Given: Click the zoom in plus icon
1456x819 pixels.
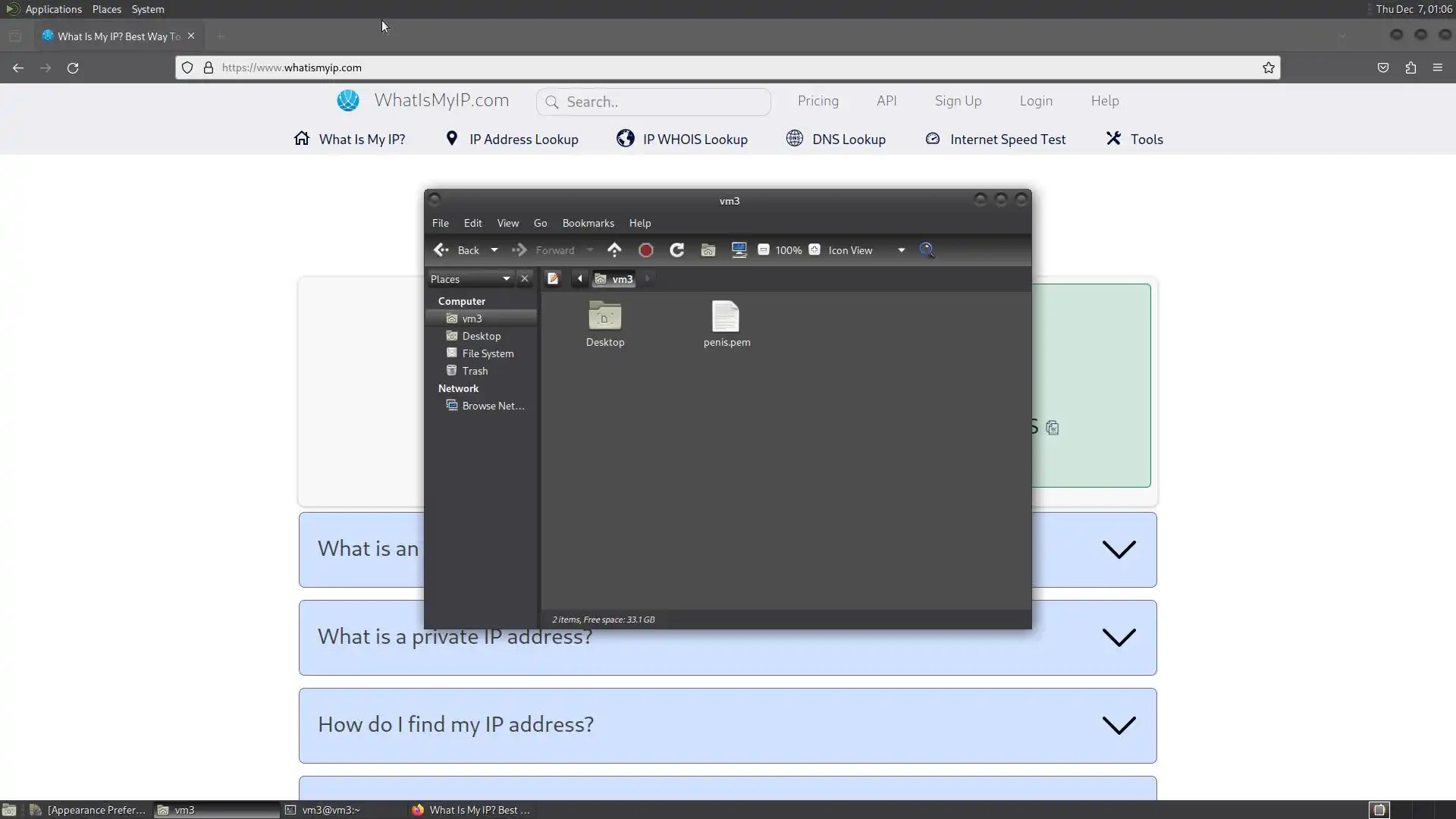Looking at the screenshot, I should pos(814,249).
